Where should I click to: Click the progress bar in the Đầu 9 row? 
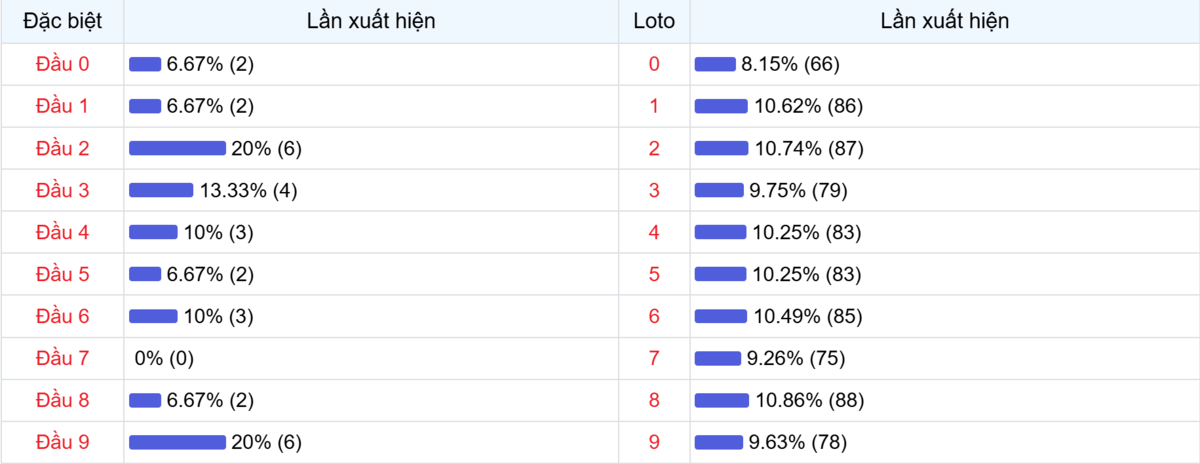177,442
